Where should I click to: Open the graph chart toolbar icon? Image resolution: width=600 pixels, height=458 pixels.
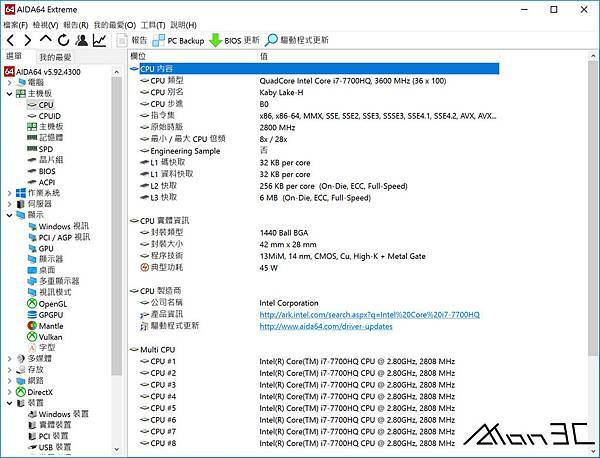pyautogui.click(x=99, y=40)
